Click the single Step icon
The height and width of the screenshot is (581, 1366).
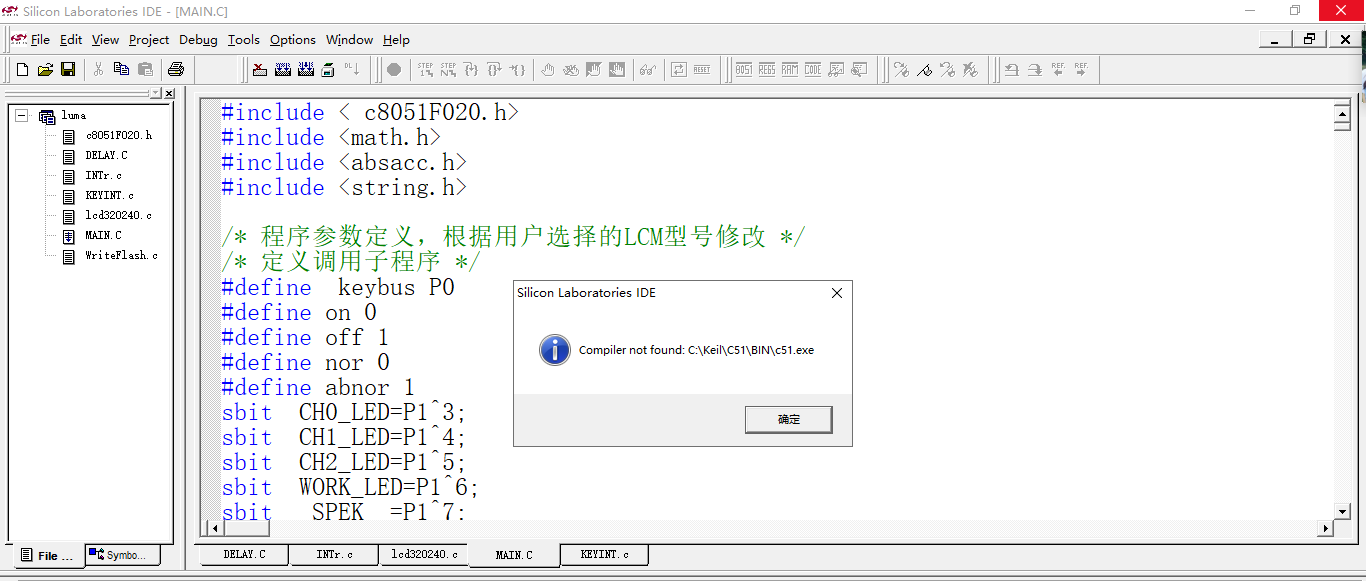pos(425,70)
